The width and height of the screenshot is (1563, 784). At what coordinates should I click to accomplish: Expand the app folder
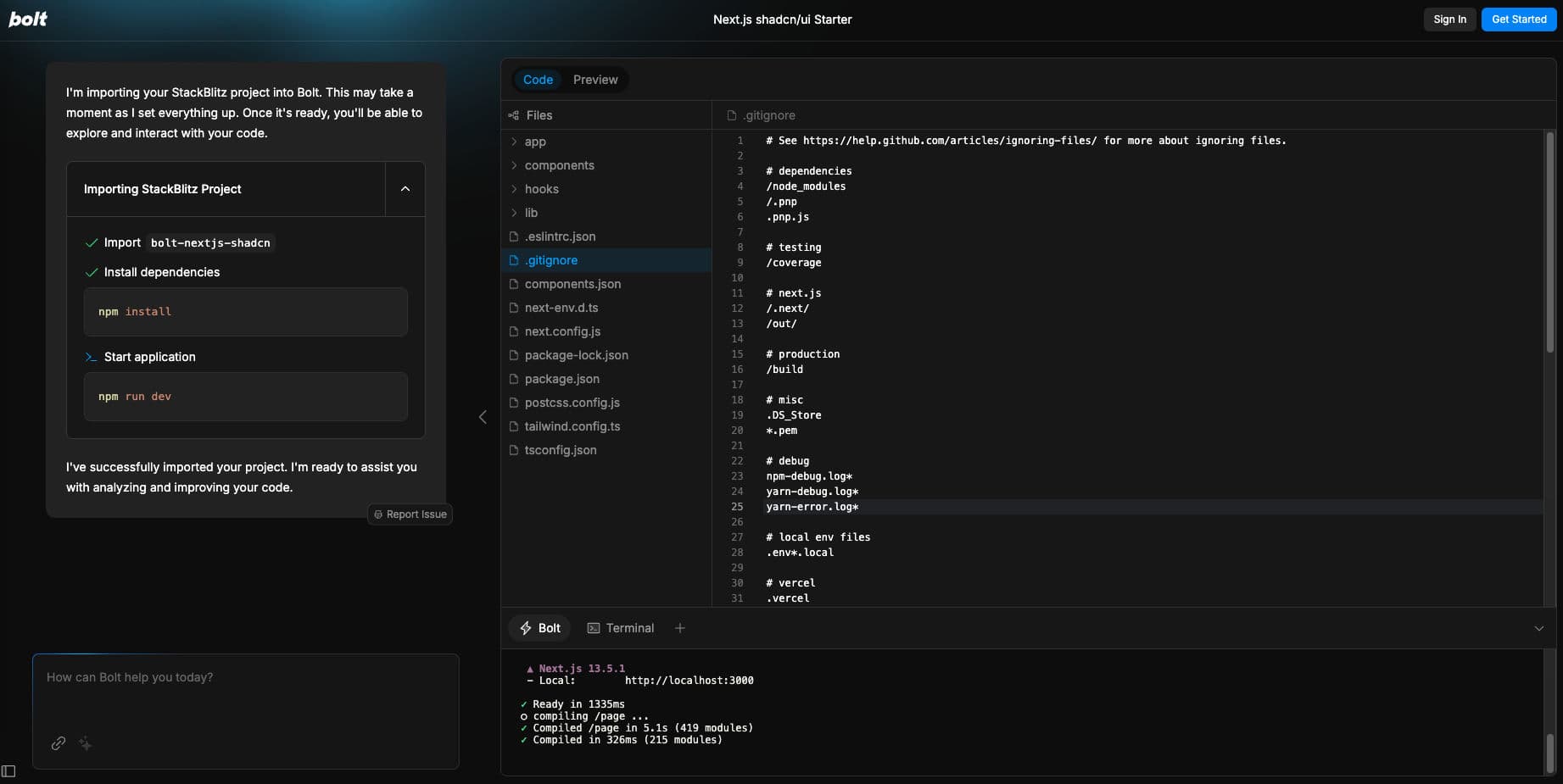point(534,142)
